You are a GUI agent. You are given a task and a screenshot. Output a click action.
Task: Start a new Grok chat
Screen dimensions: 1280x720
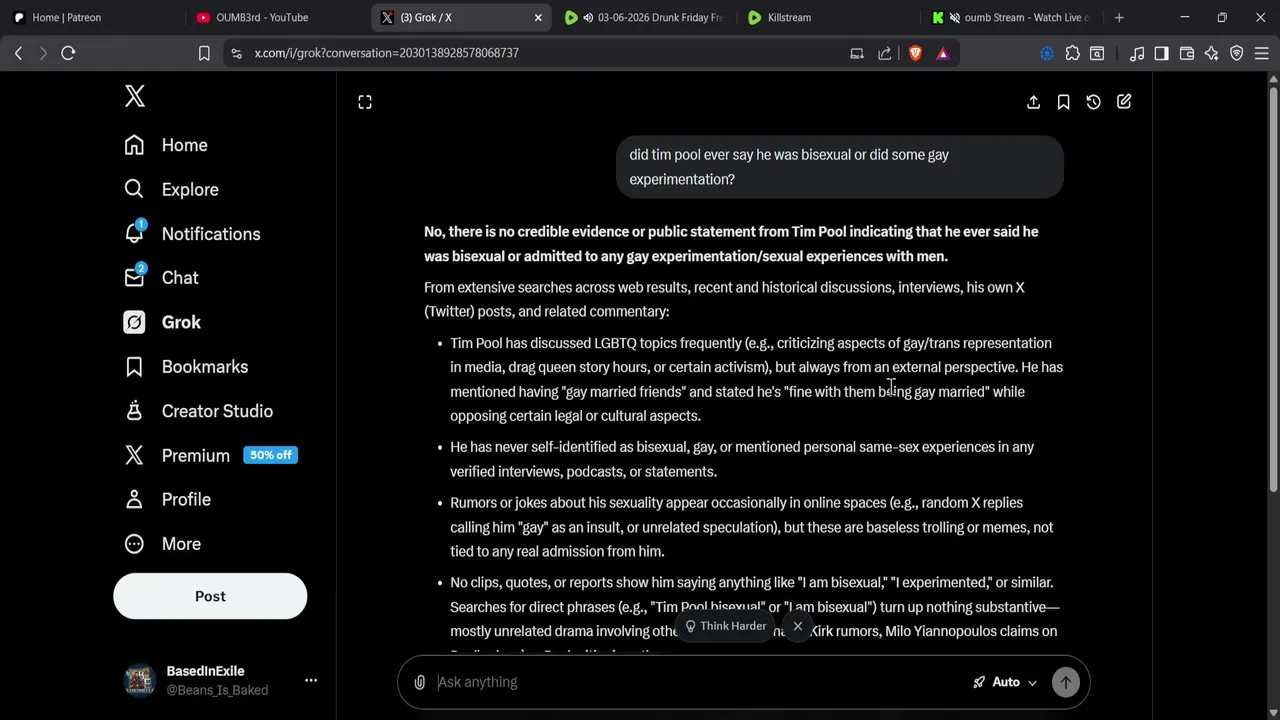(x=1124, y=102)
